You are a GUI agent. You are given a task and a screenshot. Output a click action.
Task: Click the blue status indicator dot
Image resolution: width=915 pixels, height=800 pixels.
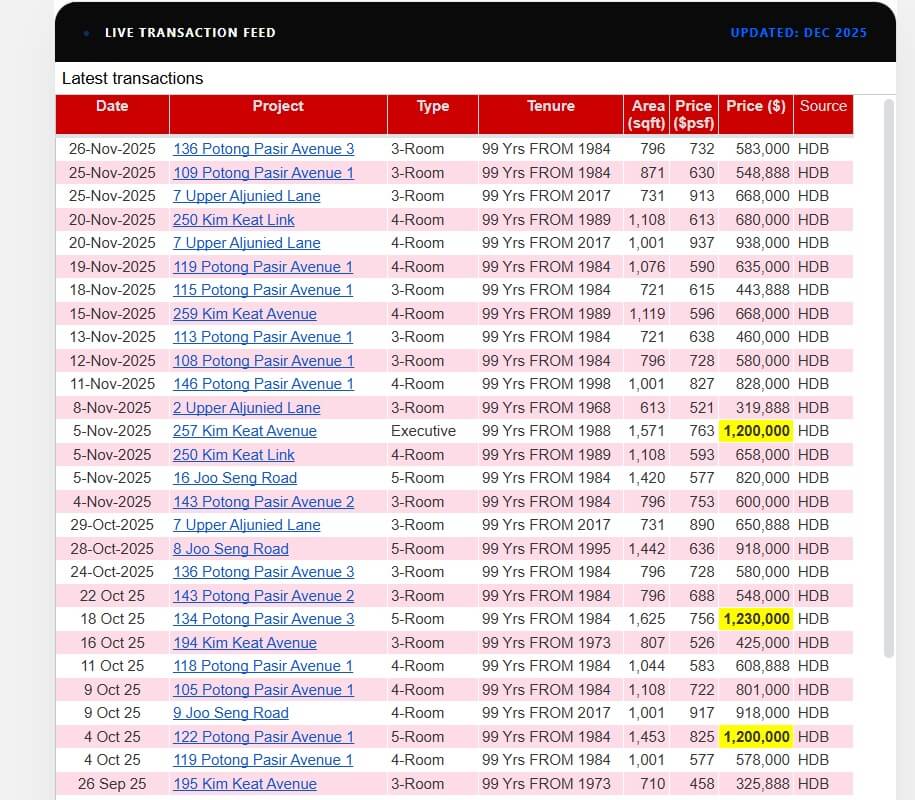[x=88, y=32]
